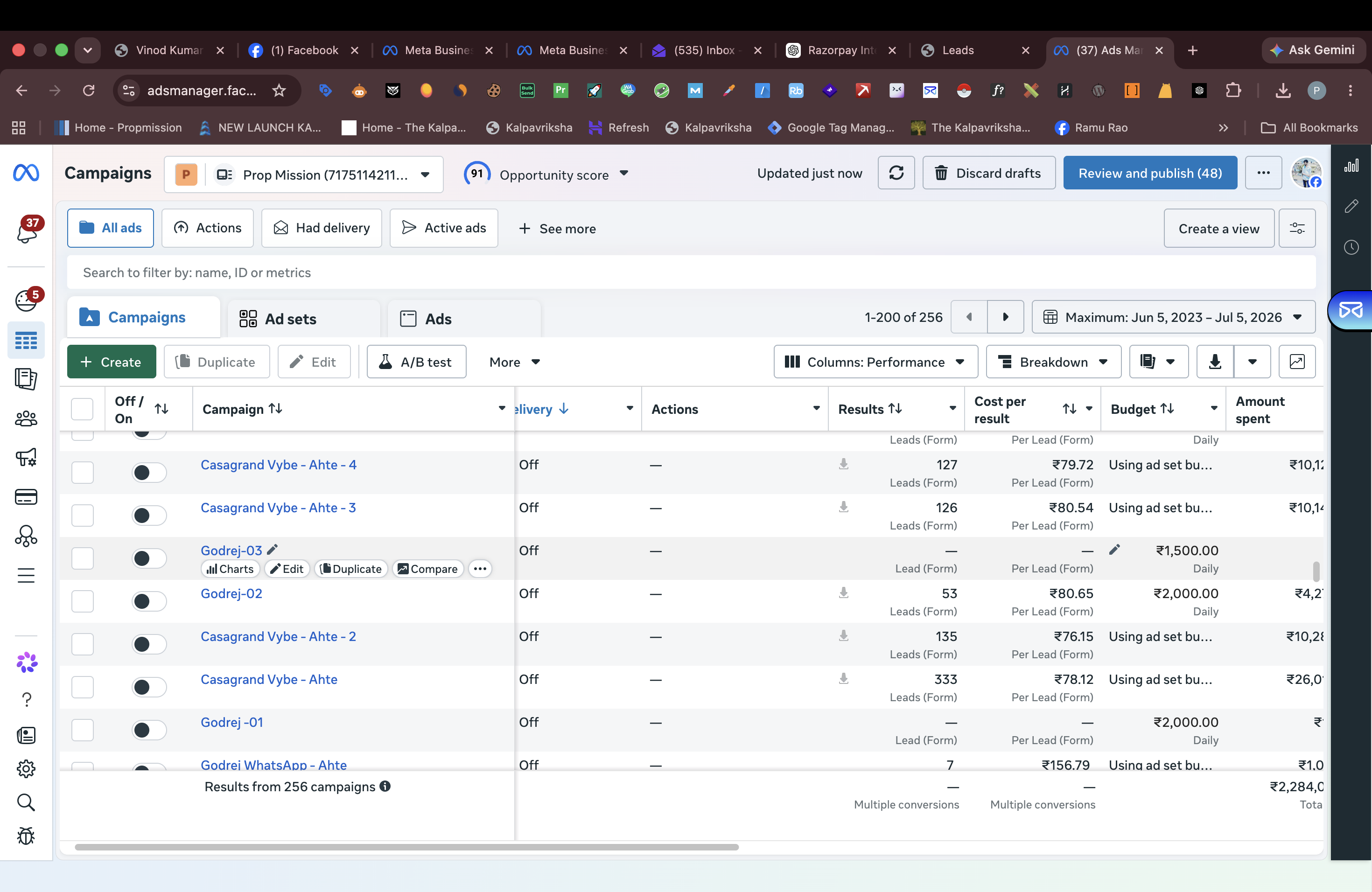Select the Had delivery view
Screen dimensions: 1372x892
coord(321,228)
